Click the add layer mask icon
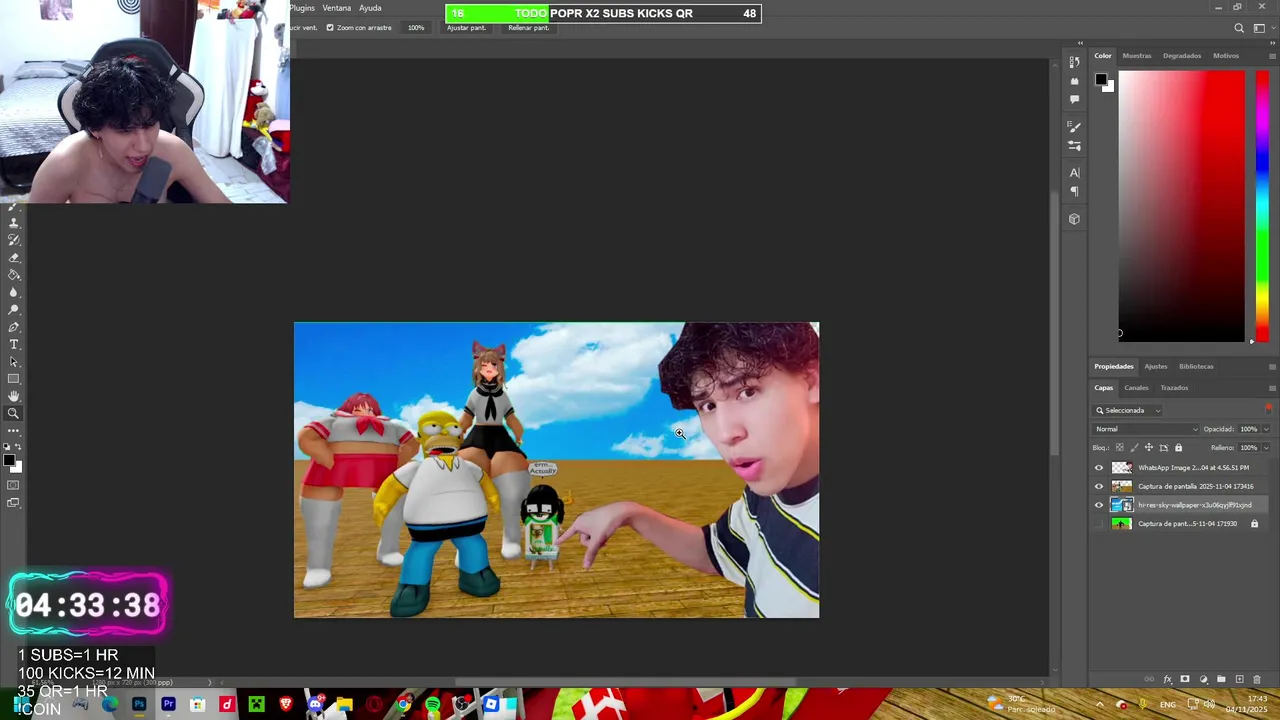Screen dimensions: 1280x720 pos(1185,679)
